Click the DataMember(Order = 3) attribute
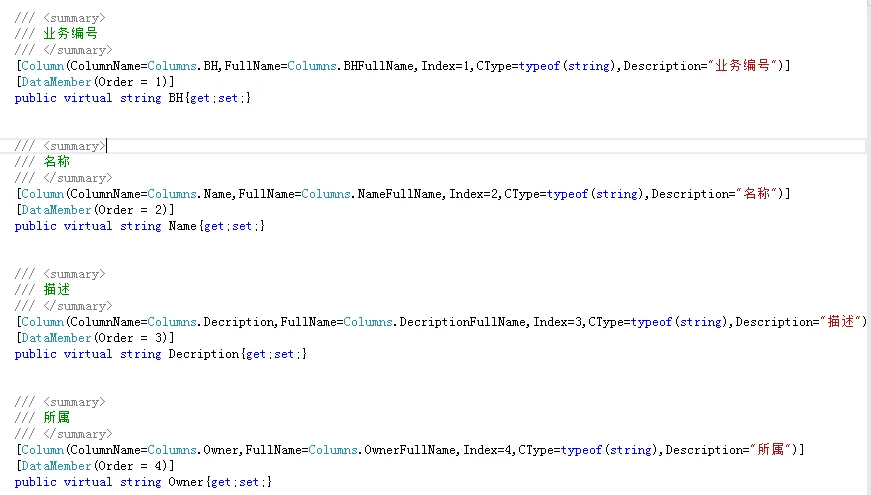Image resolution: width=871 pixels, height=495 pixels. pyautogui.click(x=95, y=338)
